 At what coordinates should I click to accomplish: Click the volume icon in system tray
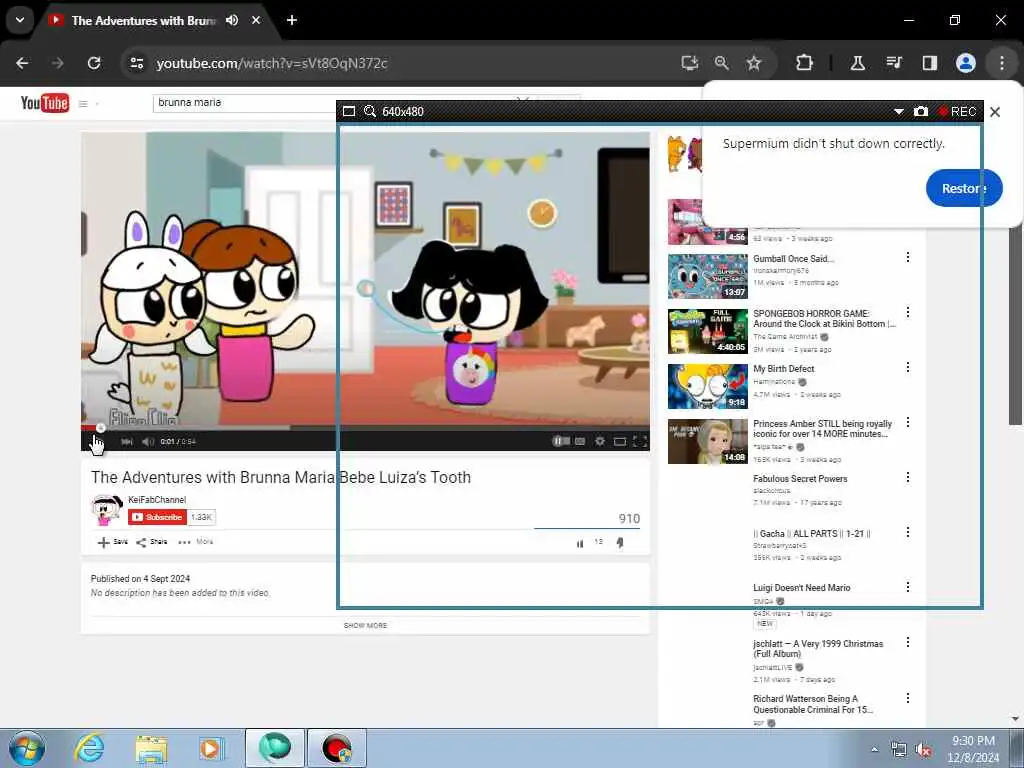click(x=923, y=750)
